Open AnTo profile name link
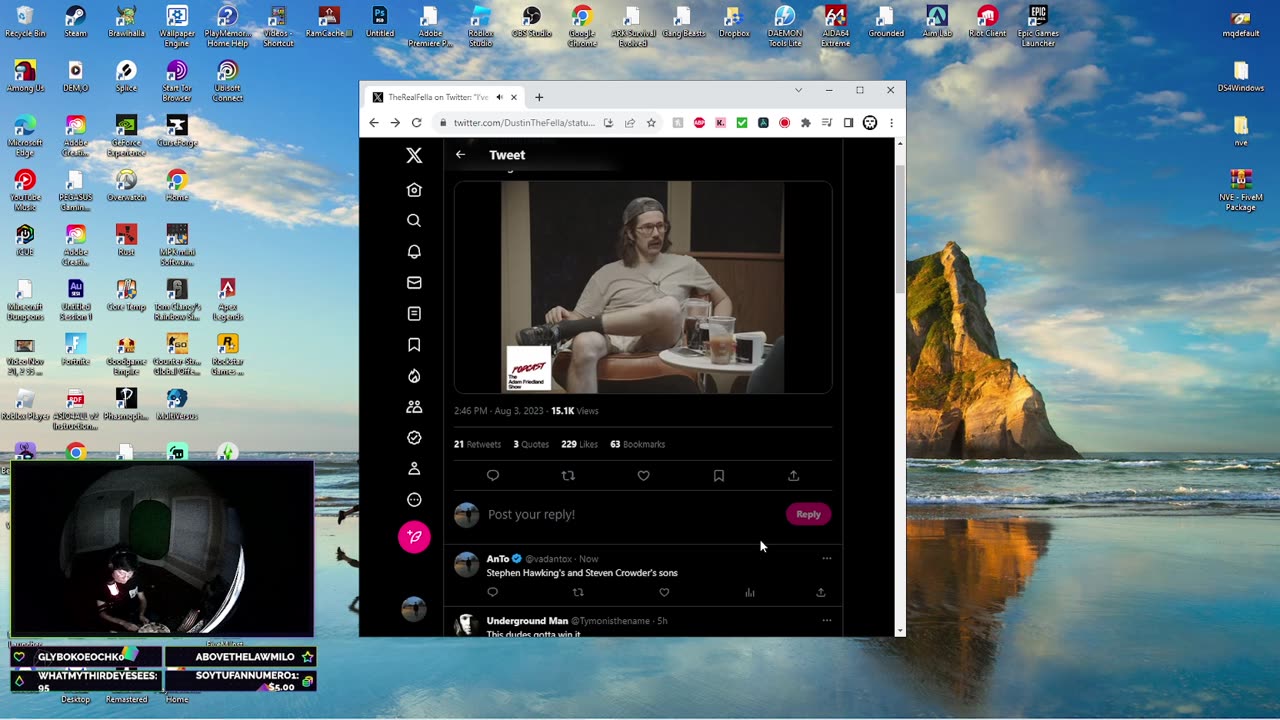 click(x=498, y=559)
